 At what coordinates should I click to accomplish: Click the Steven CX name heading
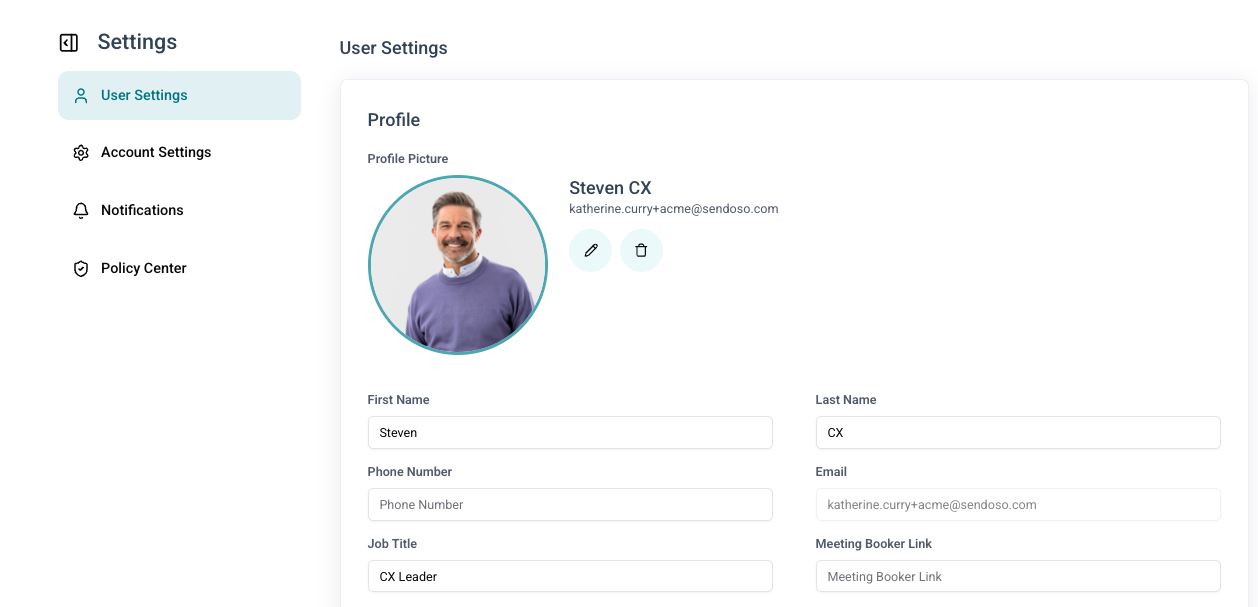610,188
